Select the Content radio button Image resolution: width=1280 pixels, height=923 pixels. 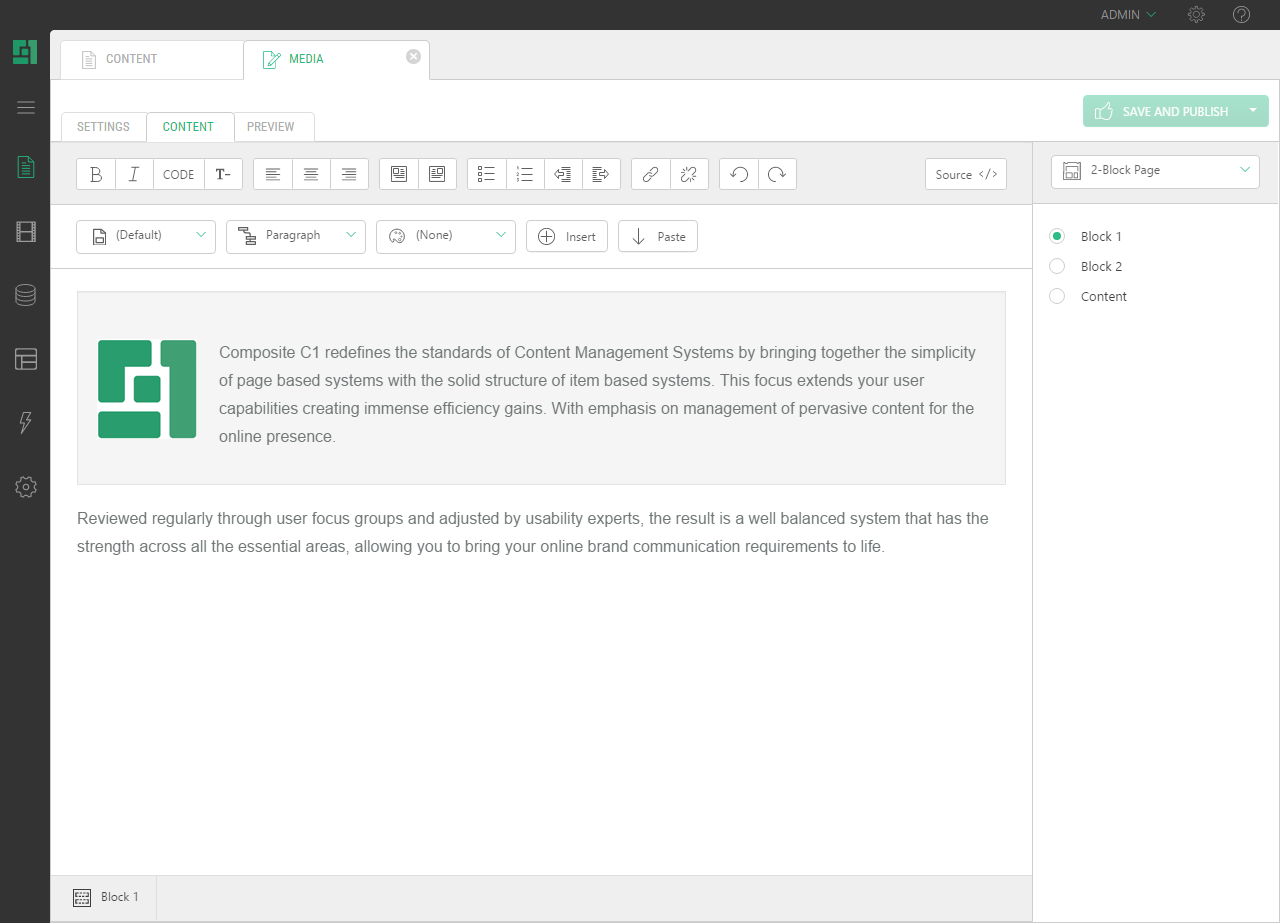pyautogui.click(x=1057, y=296)
